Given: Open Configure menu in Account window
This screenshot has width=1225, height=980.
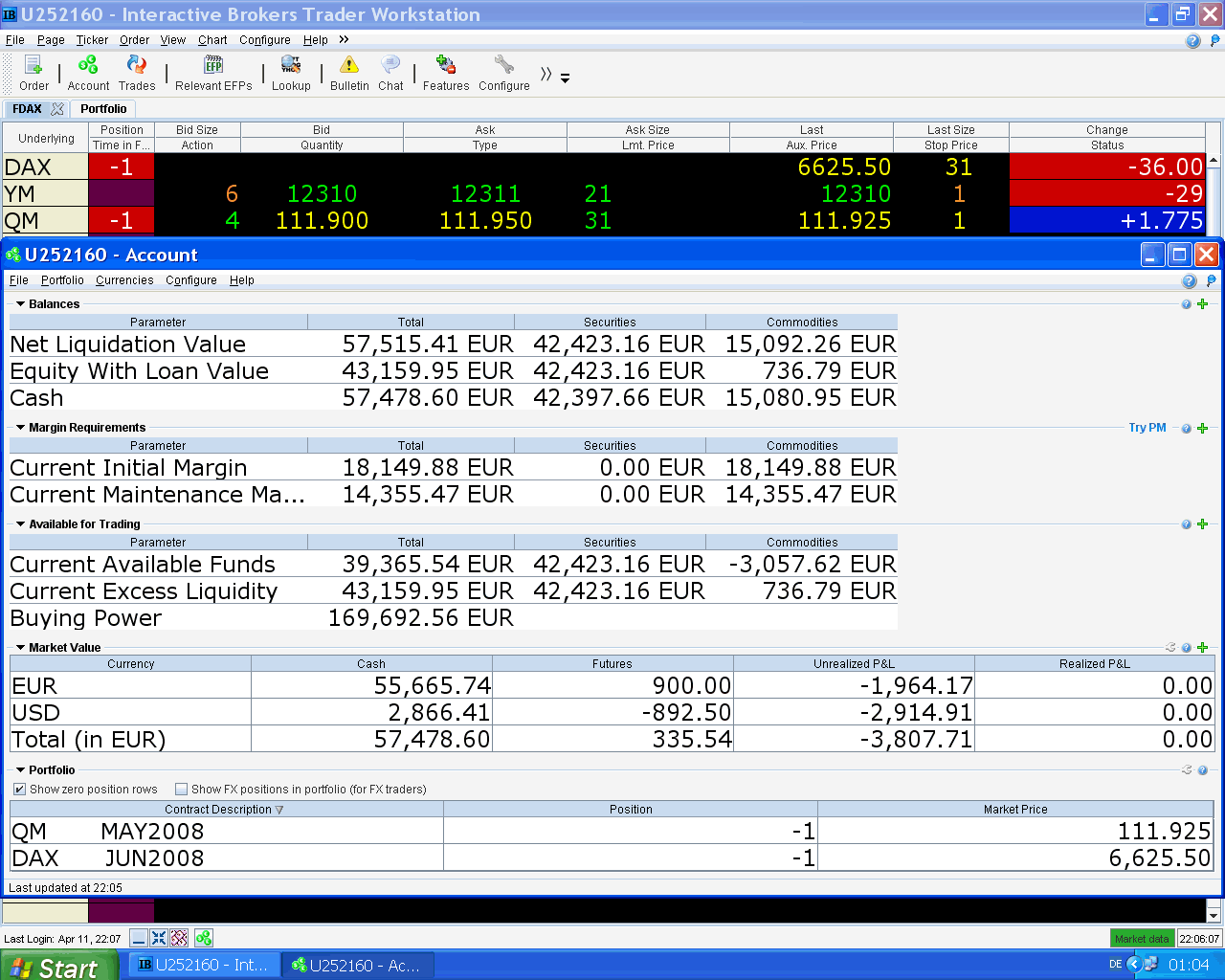Looking at the screenshot, I should pyautogui.click(x=191, y=280).
